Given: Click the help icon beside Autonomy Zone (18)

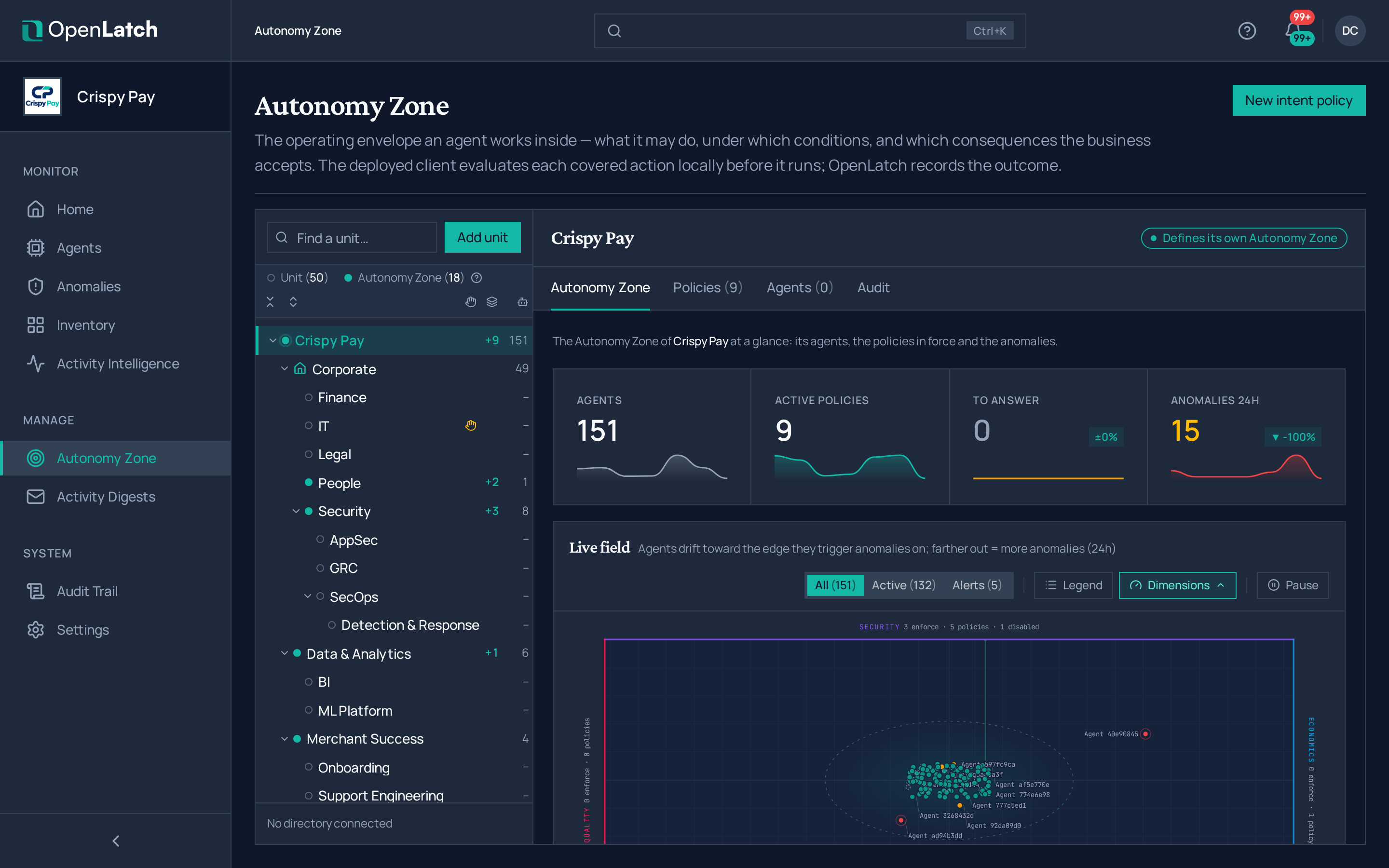Looking at the screenshot, I should pos(477,278).
